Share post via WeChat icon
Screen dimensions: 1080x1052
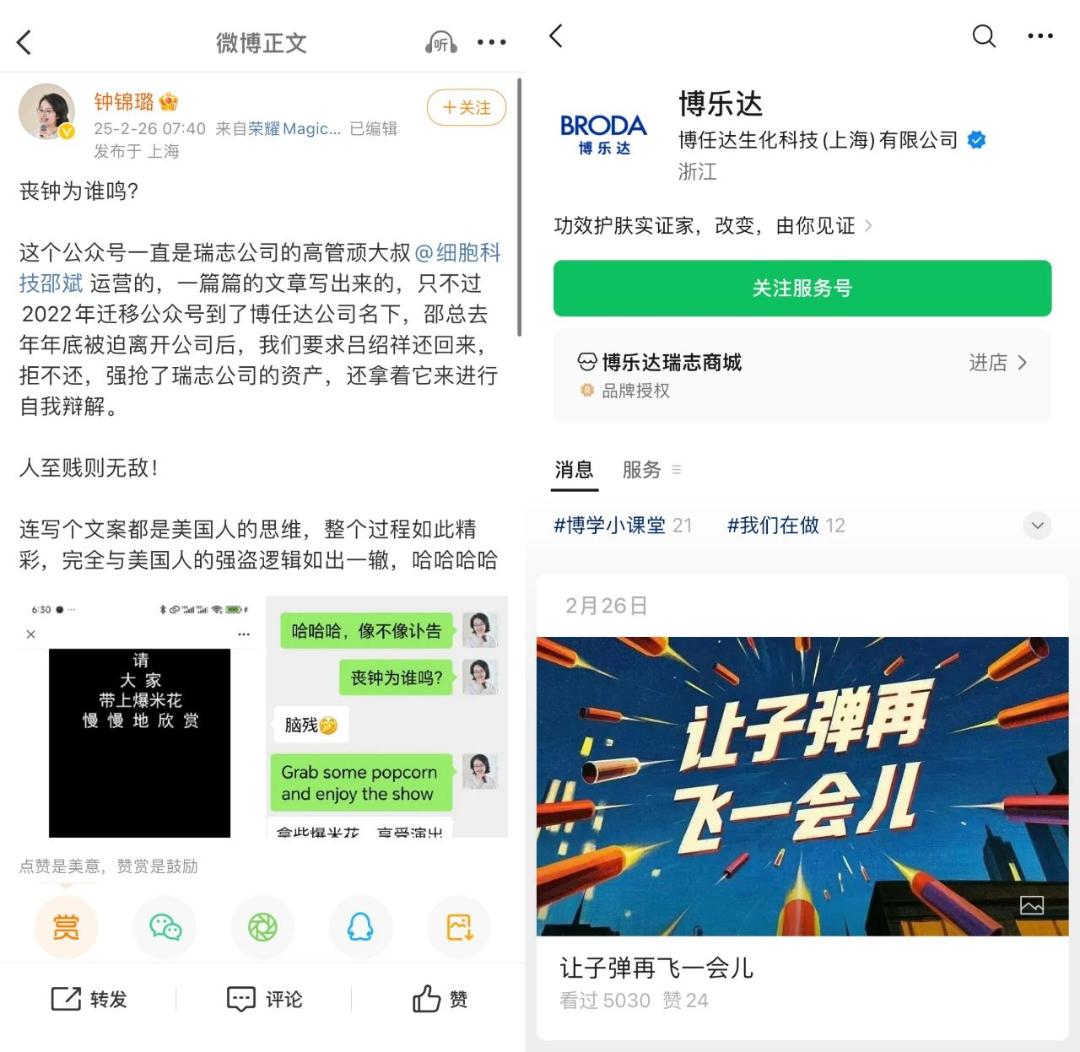(165, 927)
